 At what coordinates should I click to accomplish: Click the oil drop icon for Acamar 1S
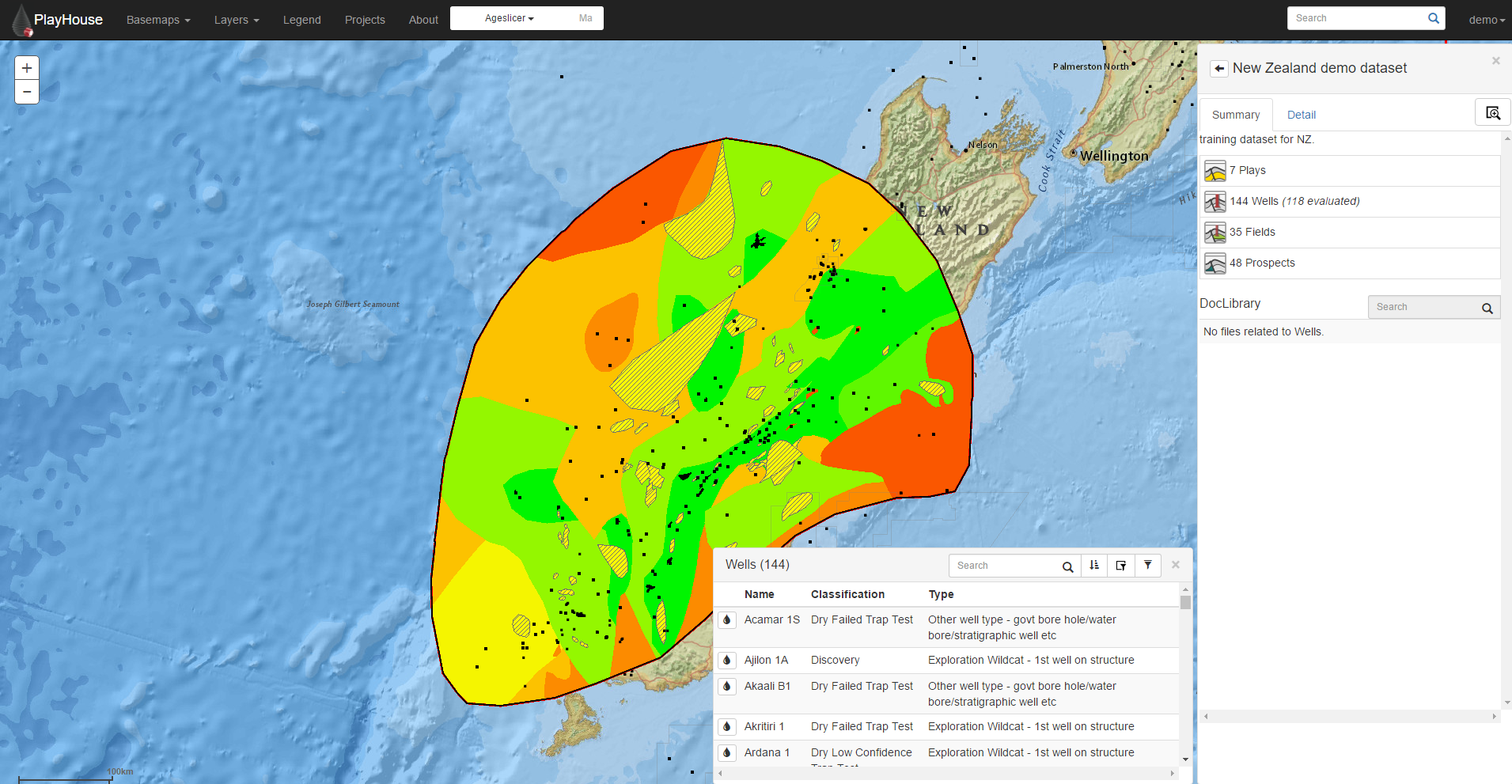pyautogui.click(x=727, y=619)
